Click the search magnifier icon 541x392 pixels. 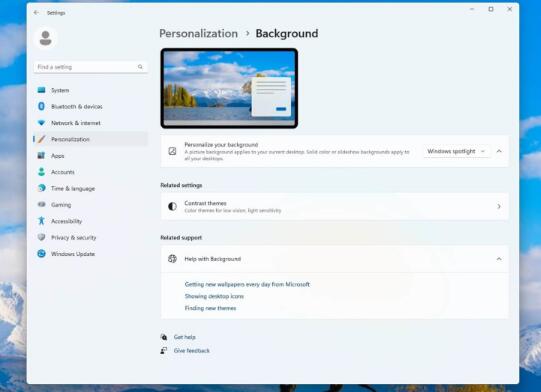[140, 67]
